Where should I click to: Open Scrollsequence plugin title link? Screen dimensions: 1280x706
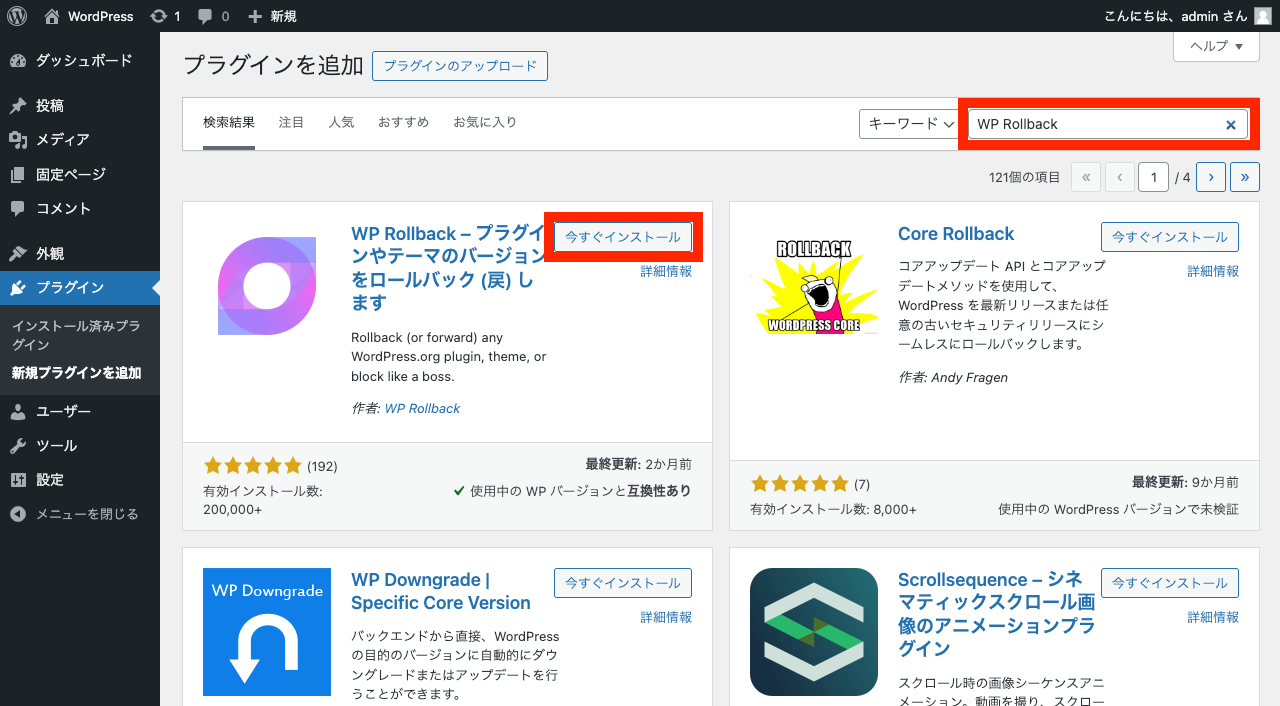(x=996, y=614)
